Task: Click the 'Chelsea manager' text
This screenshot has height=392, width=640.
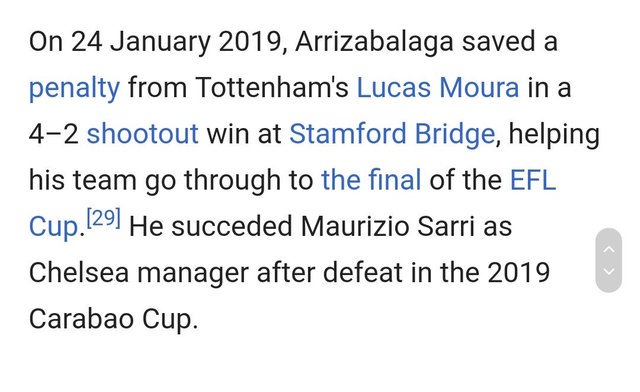Action: (138, 273)
